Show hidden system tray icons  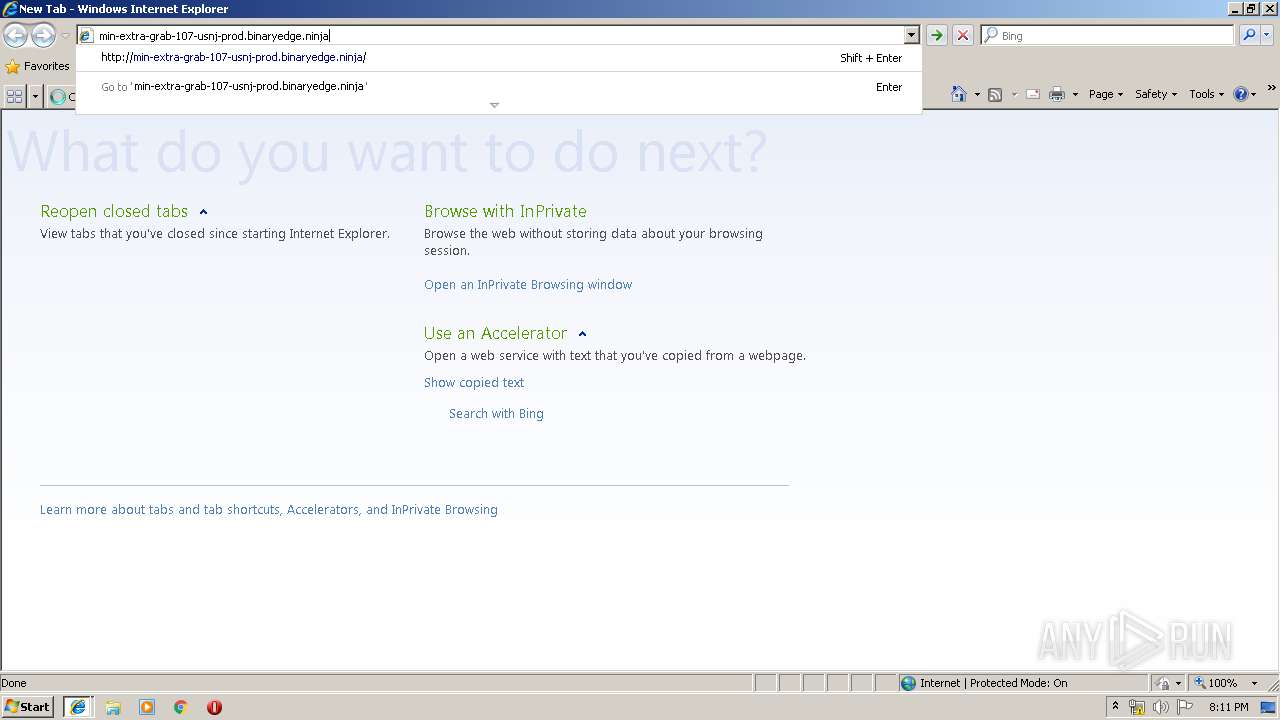tap(1115, 707)
